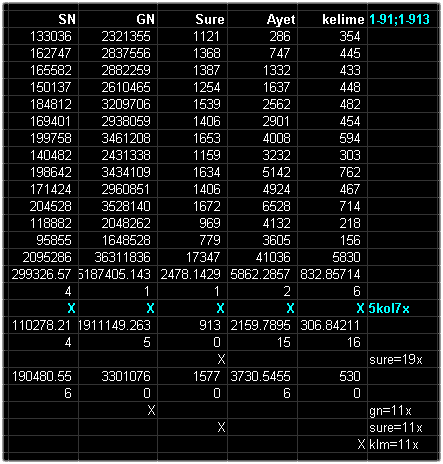Select GN value 2837556

click(x=118, y=53)
